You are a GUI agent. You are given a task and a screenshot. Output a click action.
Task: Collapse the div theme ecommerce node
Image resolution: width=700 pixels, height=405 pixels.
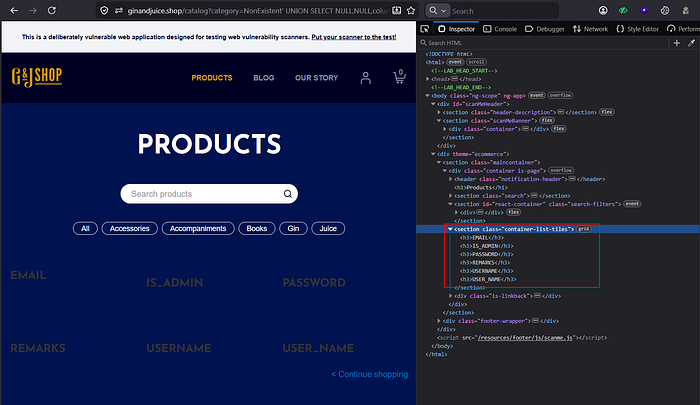tap(433, 154)
